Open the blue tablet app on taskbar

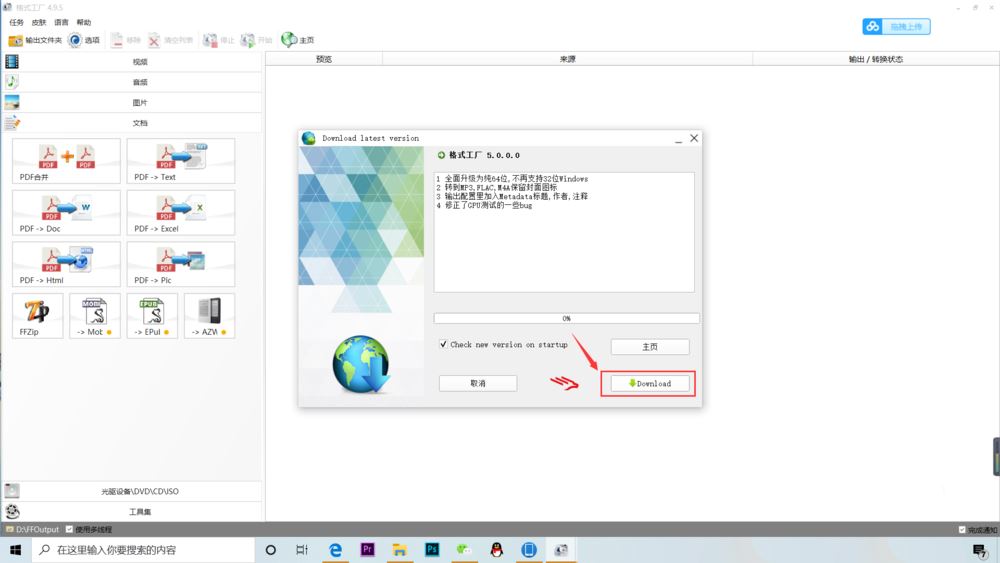(x=529, y=550)
